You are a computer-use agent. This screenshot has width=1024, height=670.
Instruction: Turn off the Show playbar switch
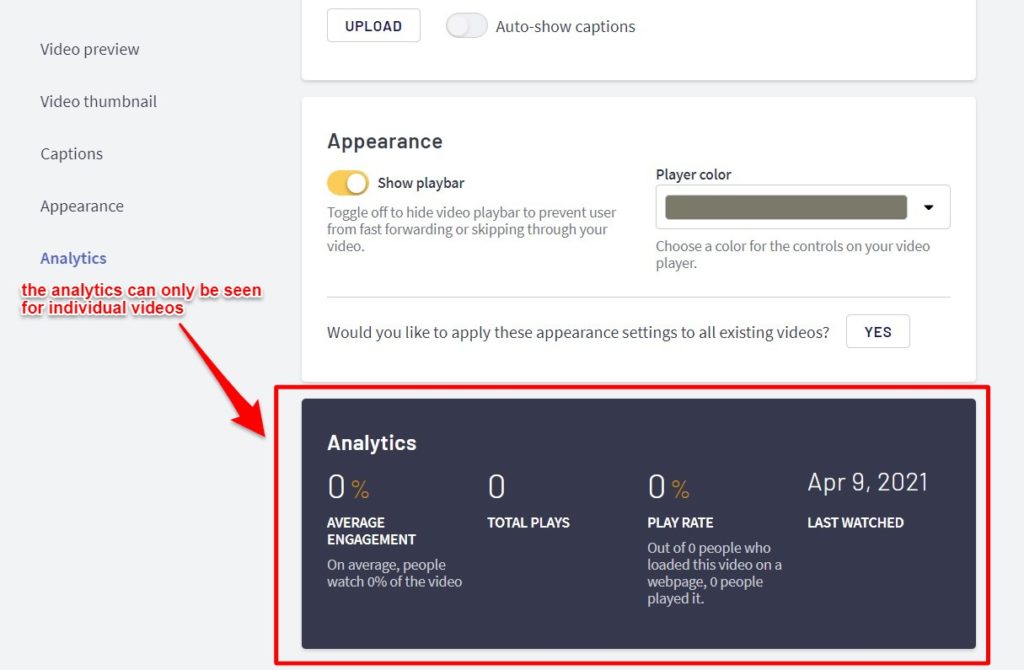point(348,183)
